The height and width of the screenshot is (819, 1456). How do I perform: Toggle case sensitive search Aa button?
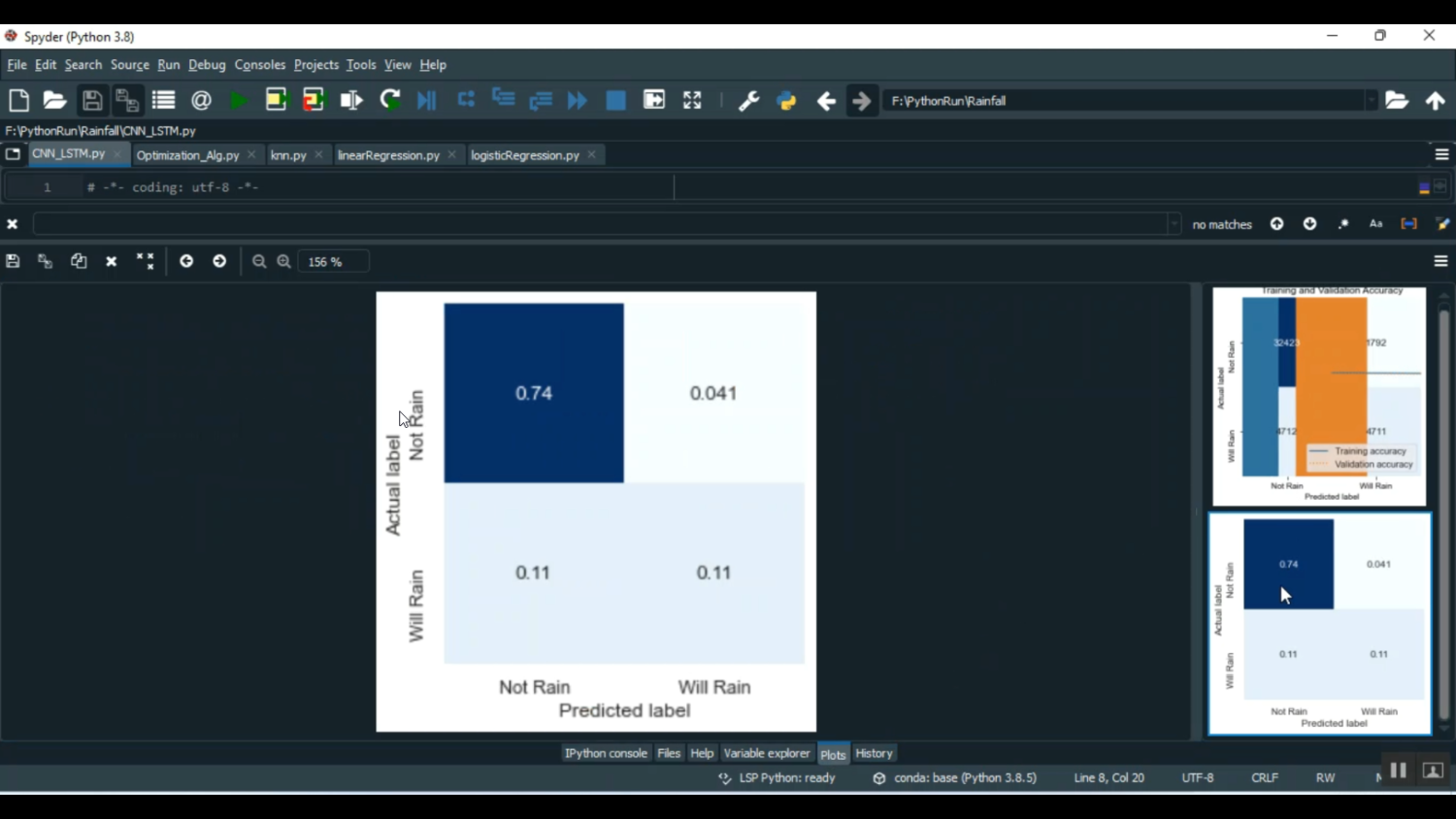(x=1375, y=224)
